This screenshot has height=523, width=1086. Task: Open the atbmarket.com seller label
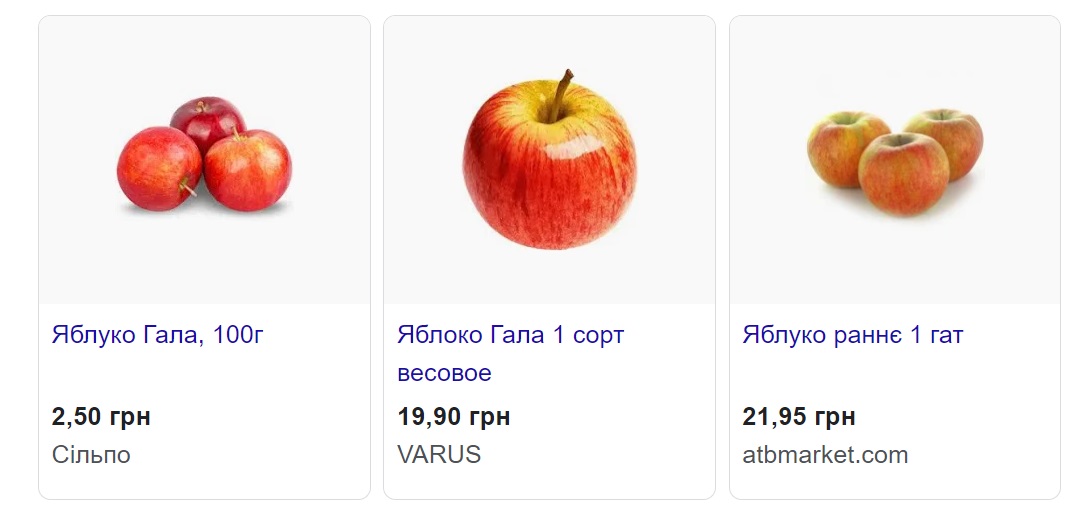(x=825, y=455)
